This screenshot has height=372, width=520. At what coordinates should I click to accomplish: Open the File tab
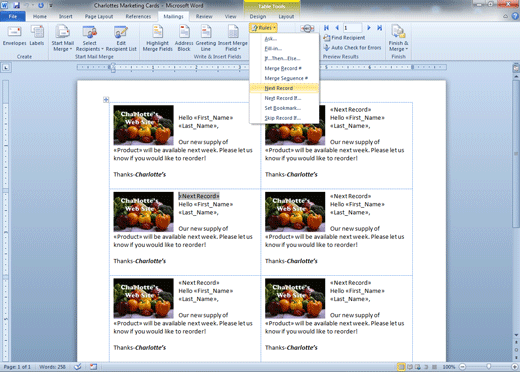[13, 16]
